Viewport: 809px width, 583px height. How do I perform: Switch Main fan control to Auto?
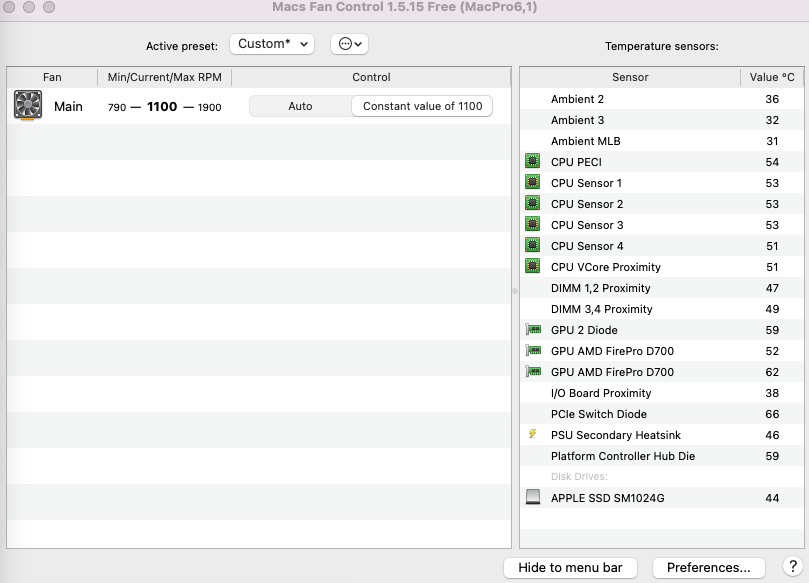[300, 106]
